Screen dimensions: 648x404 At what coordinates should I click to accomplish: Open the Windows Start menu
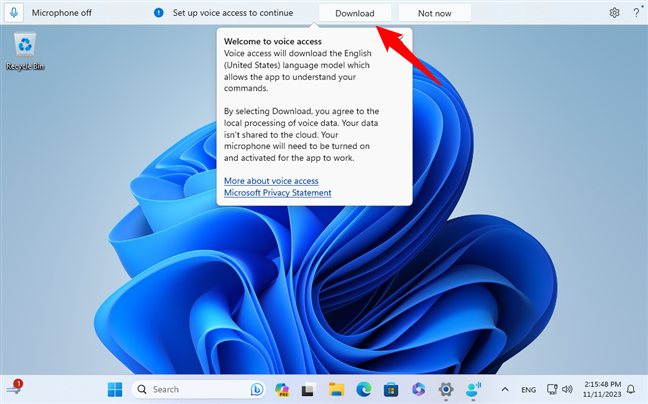pos(114,389)
